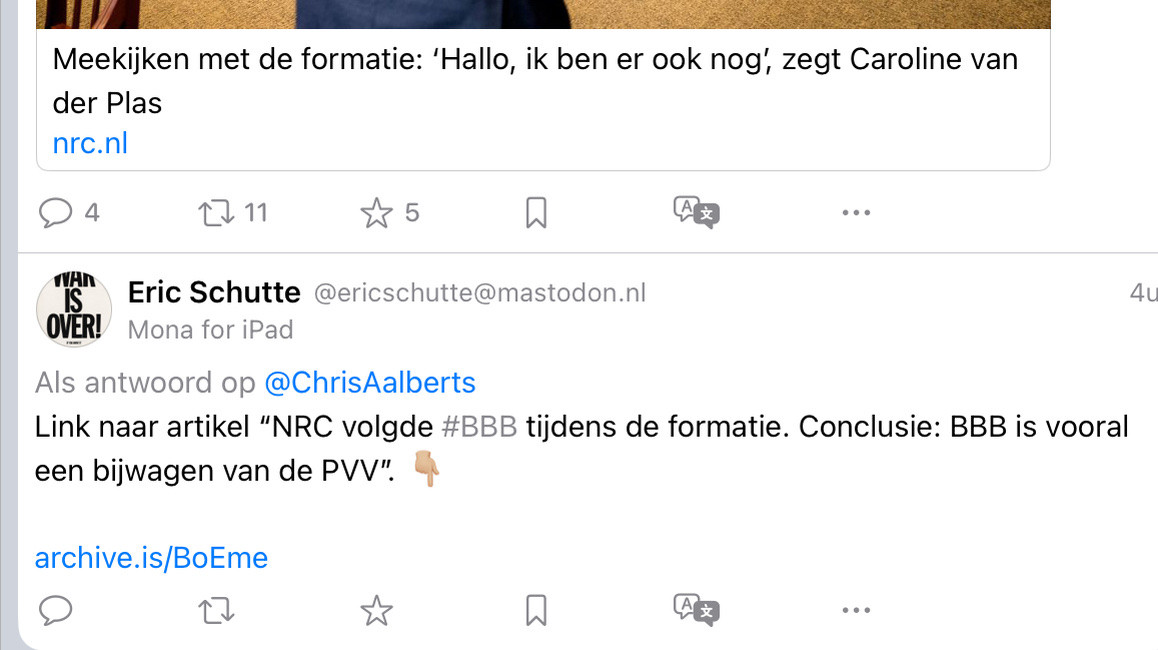The height and width of the screenshot is (650, 1158).
Task: Open the @ChrisAalberts mention
Action: (369, 382)
